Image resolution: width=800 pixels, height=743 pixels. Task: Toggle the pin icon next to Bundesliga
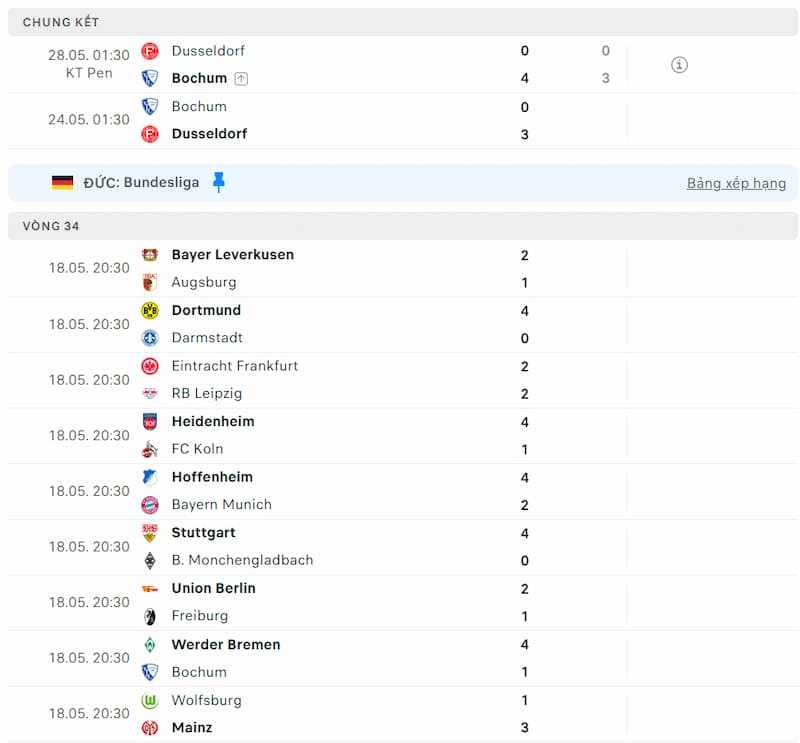219,182
